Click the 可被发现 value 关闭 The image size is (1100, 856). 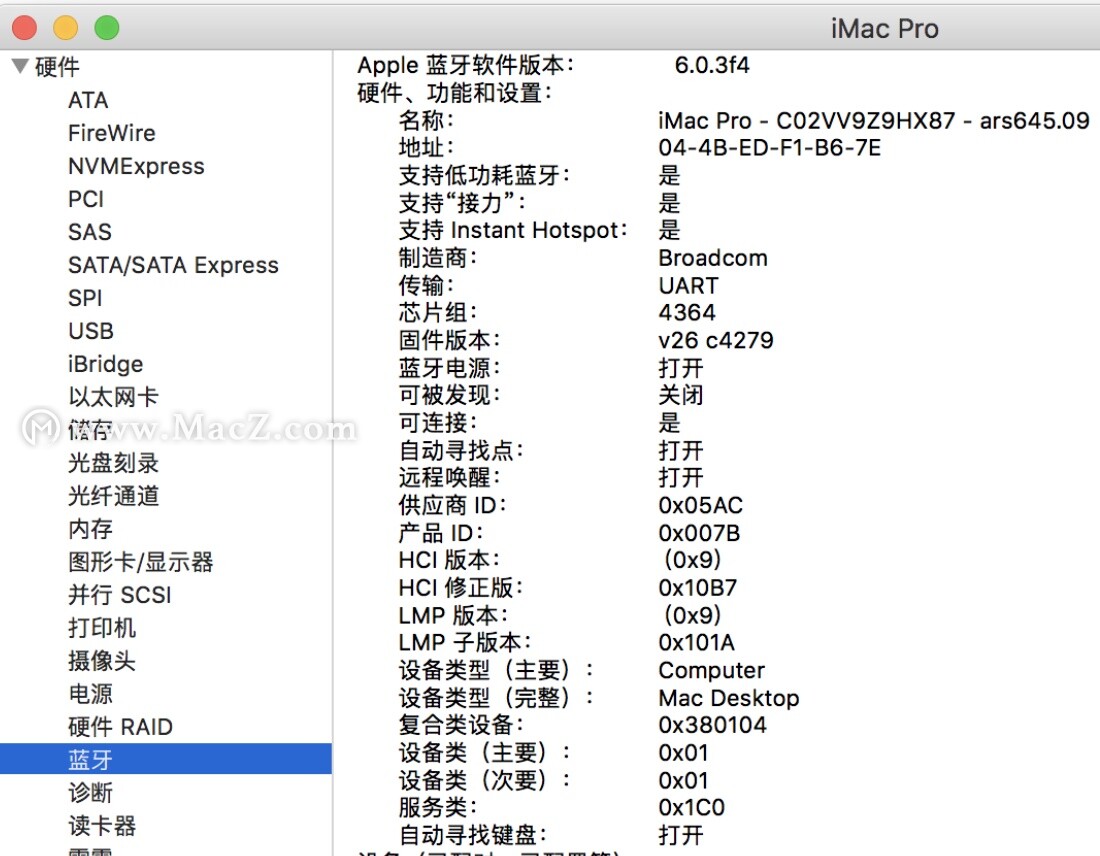click(x=680, y=395)
